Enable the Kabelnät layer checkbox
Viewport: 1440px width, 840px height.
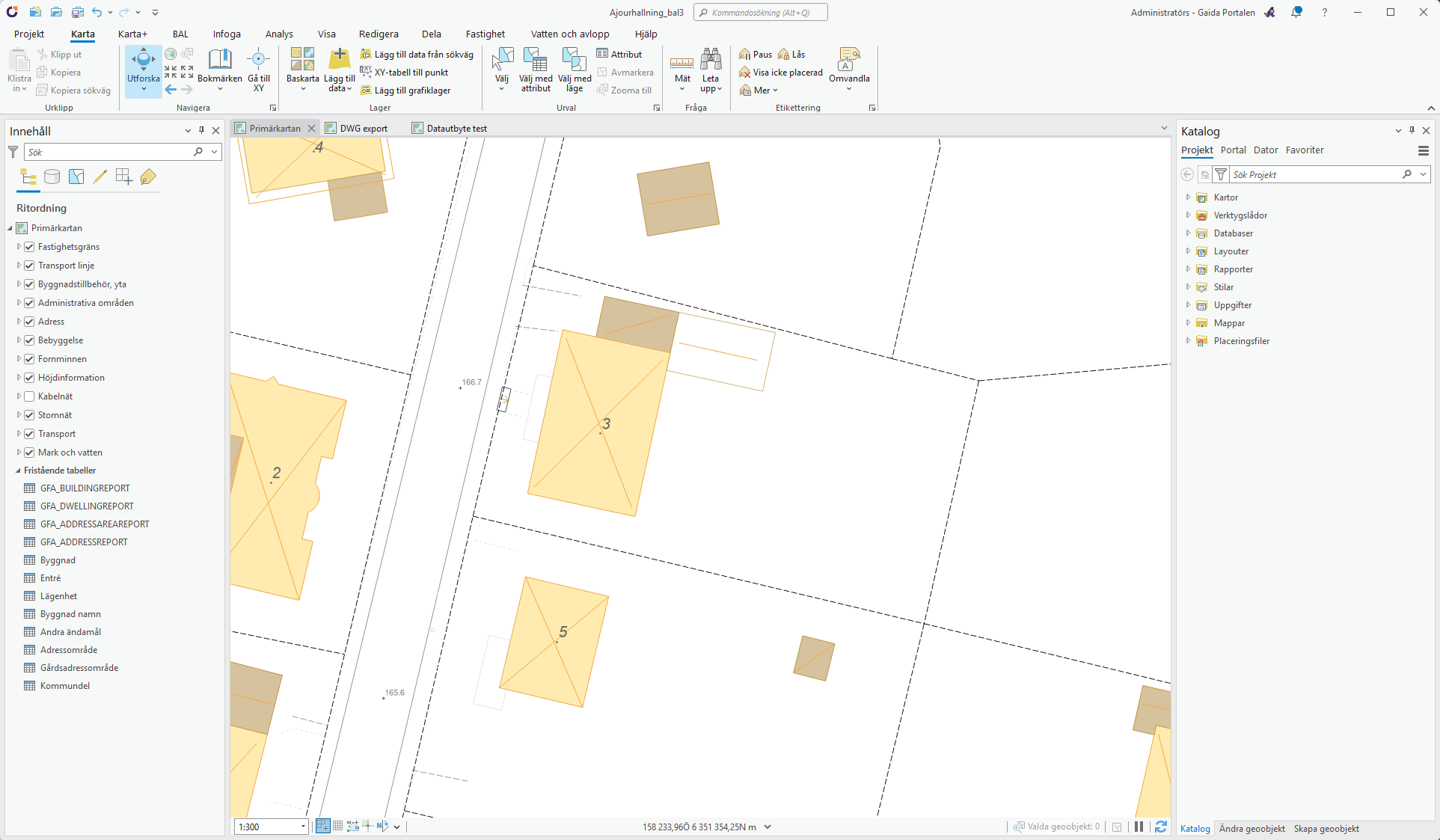[x=29, y=396]
